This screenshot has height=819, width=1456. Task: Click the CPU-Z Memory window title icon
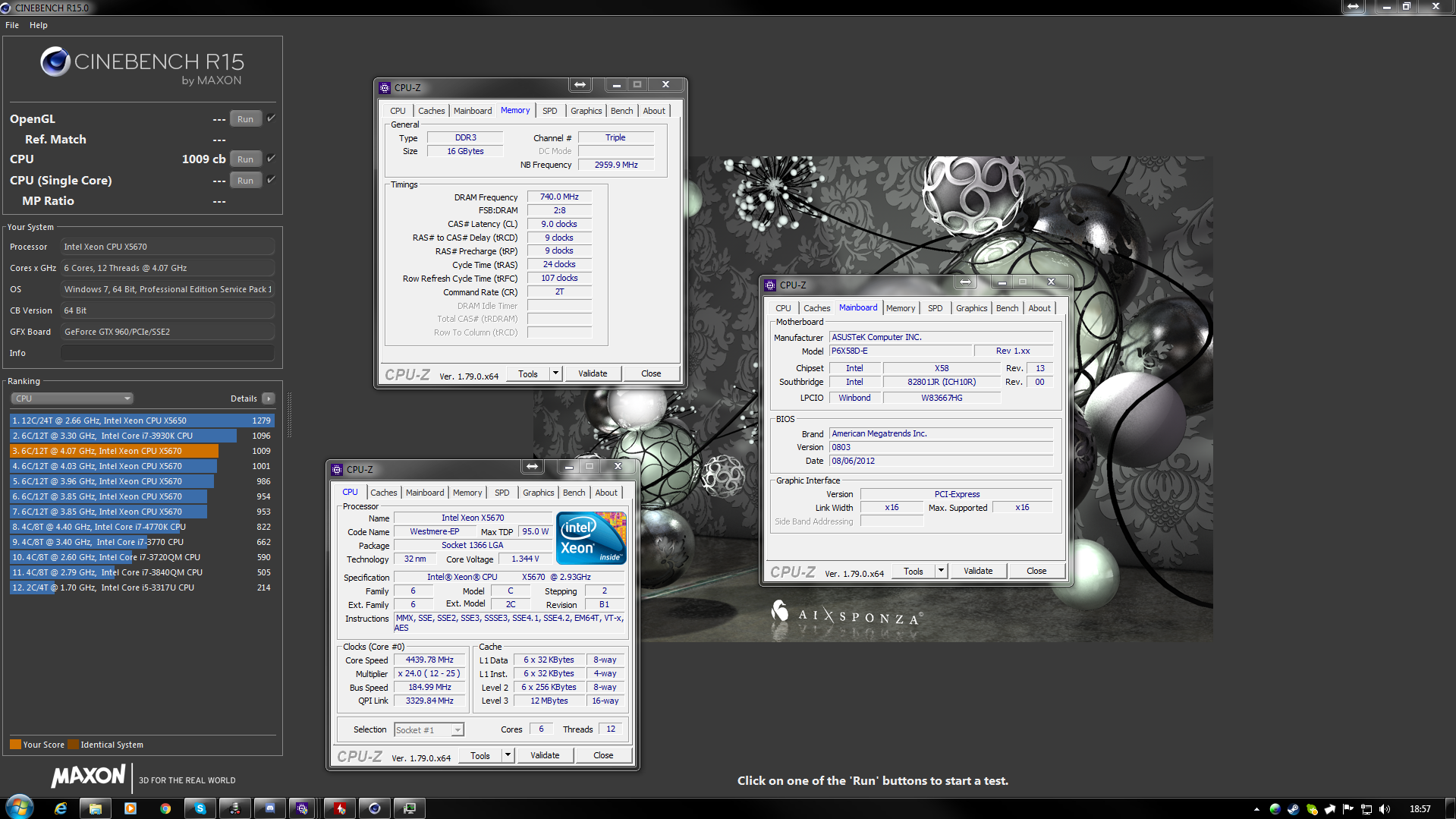[385, 87]
